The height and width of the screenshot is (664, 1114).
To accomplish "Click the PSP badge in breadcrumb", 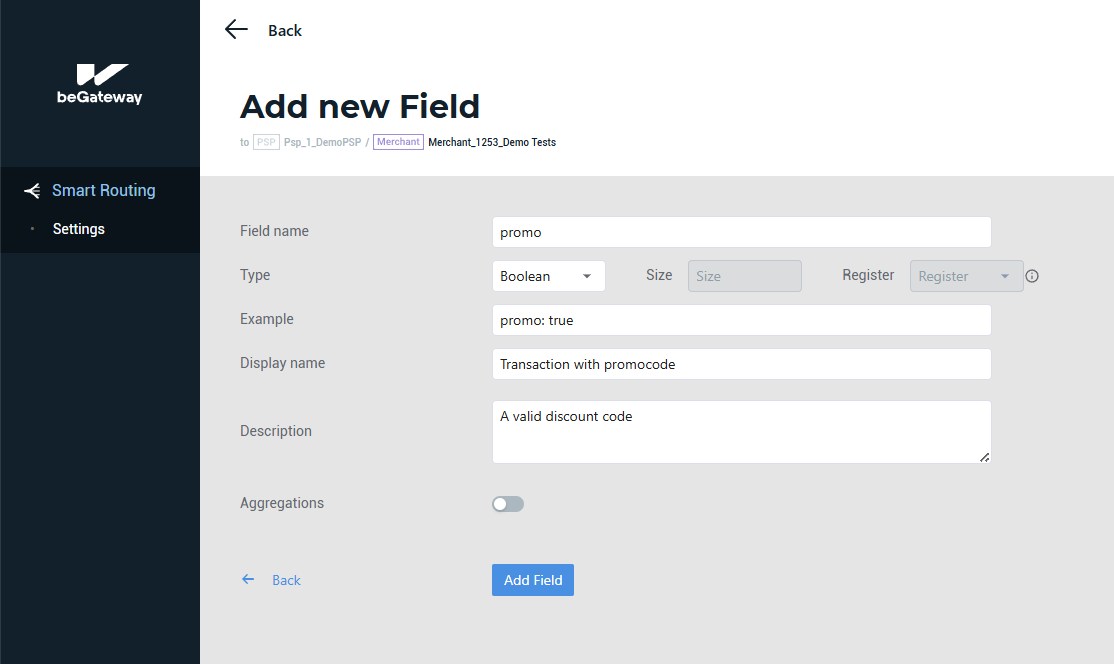I will coord(266,142).
